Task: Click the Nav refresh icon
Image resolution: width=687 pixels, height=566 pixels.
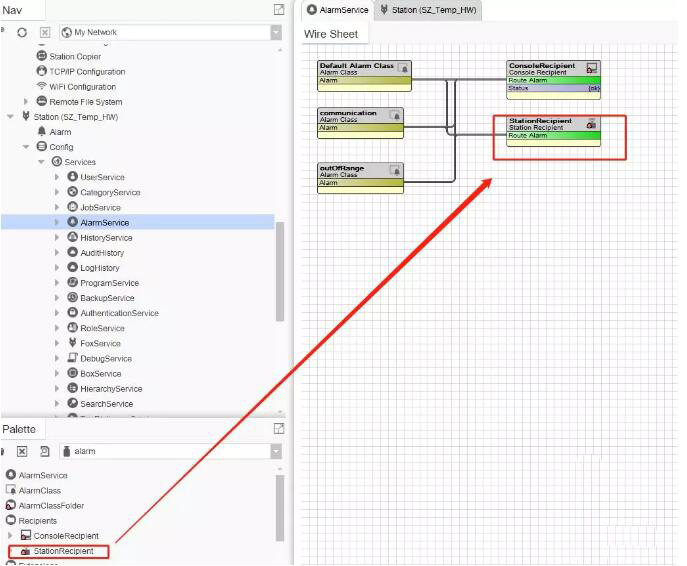Action: 22,32
